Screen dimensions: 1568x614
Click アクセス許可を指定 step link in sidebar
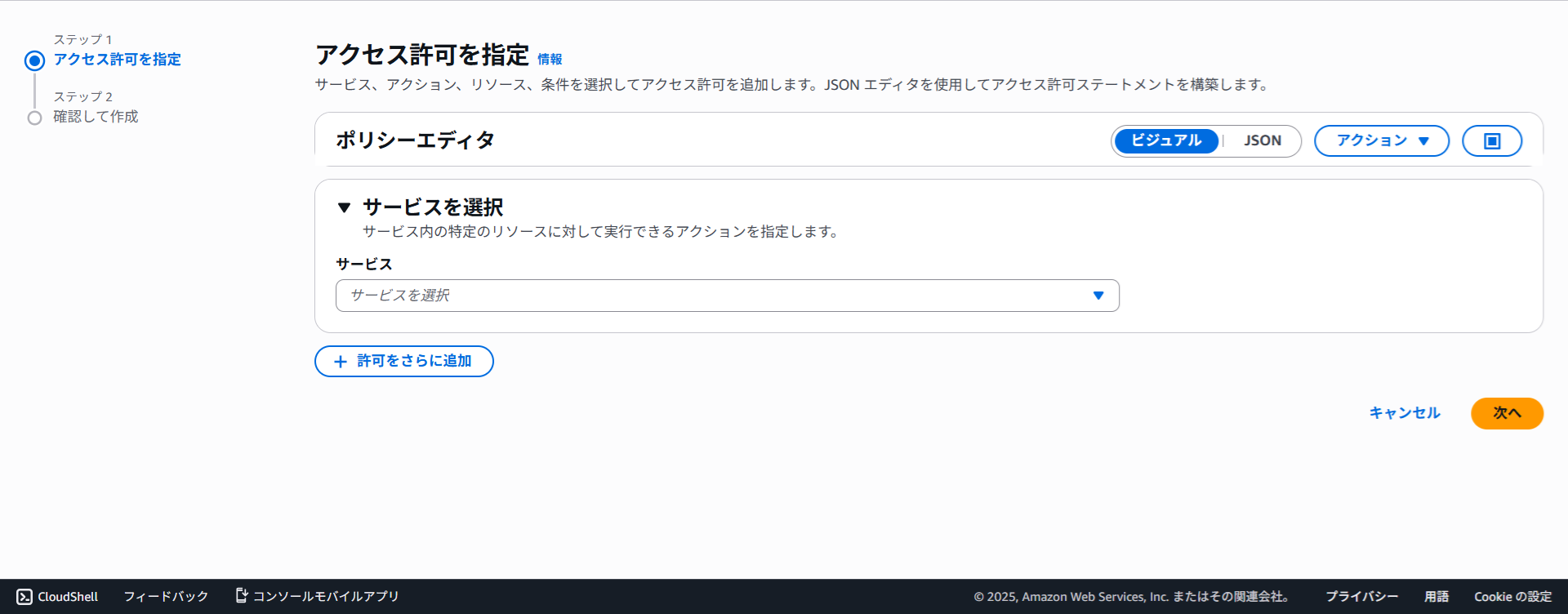coord(118,60)
